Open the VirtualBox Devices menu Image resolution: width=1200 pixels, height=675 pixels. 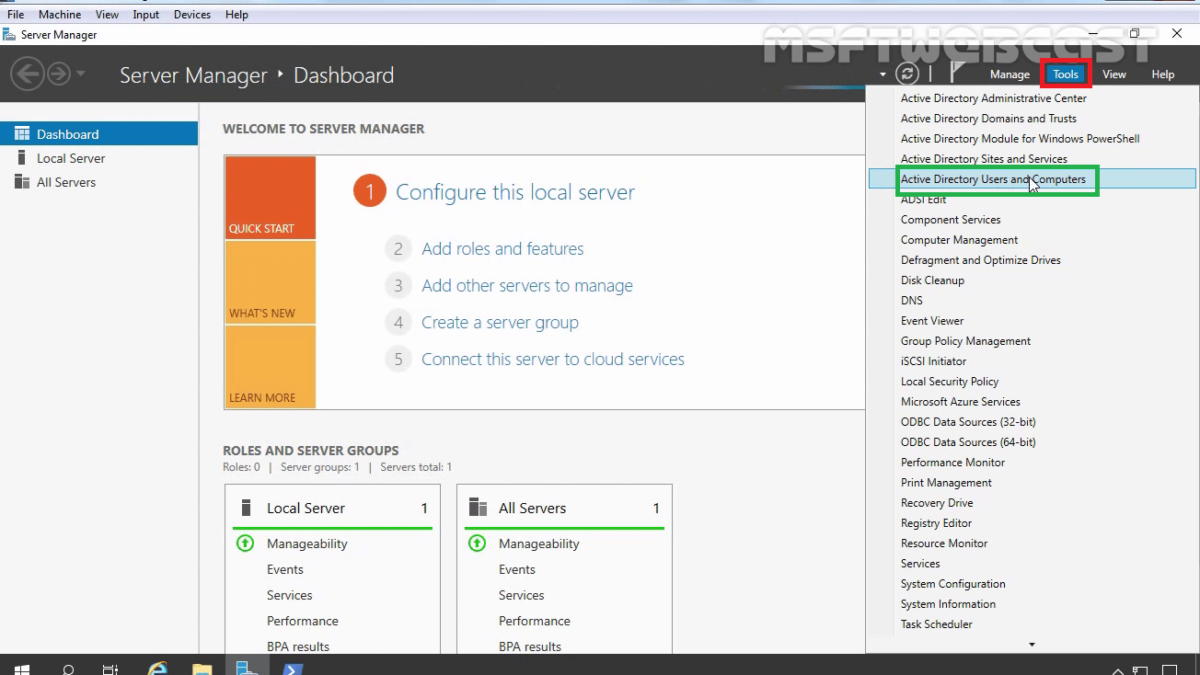pyautogui.click(x=192, y=15)
